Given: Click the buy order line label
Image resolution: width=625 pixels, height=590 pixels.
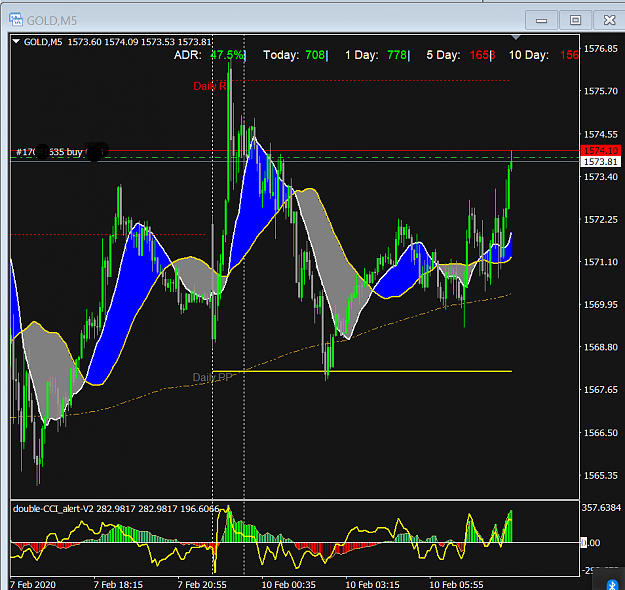Looking at the screenshot, I should pos(60,152).
